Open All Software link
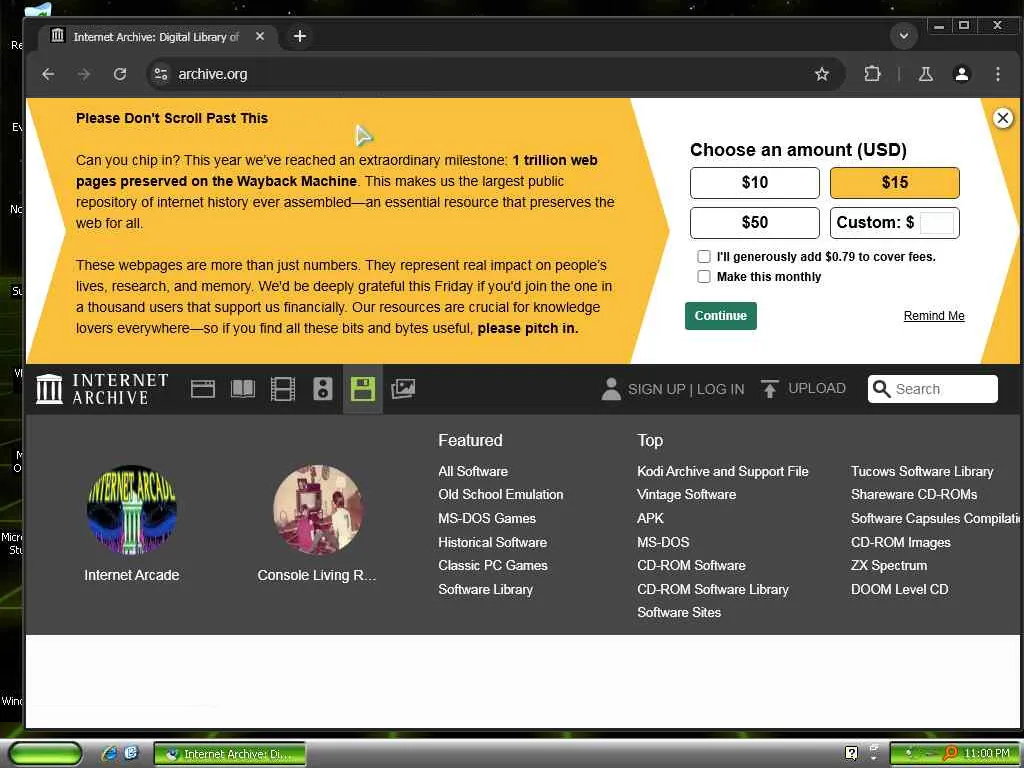This screenshot has width=1024, height=768. pyautogui.click(x=473, y=472)
